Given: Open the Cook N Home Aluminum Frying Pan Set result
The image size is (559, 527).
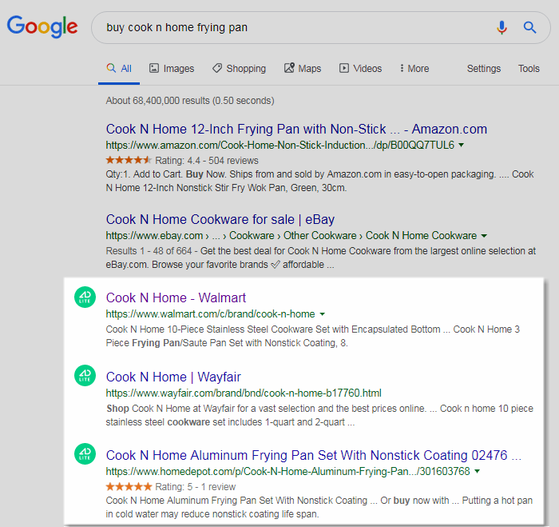Looking at the screenshot, I should point(314,455).
